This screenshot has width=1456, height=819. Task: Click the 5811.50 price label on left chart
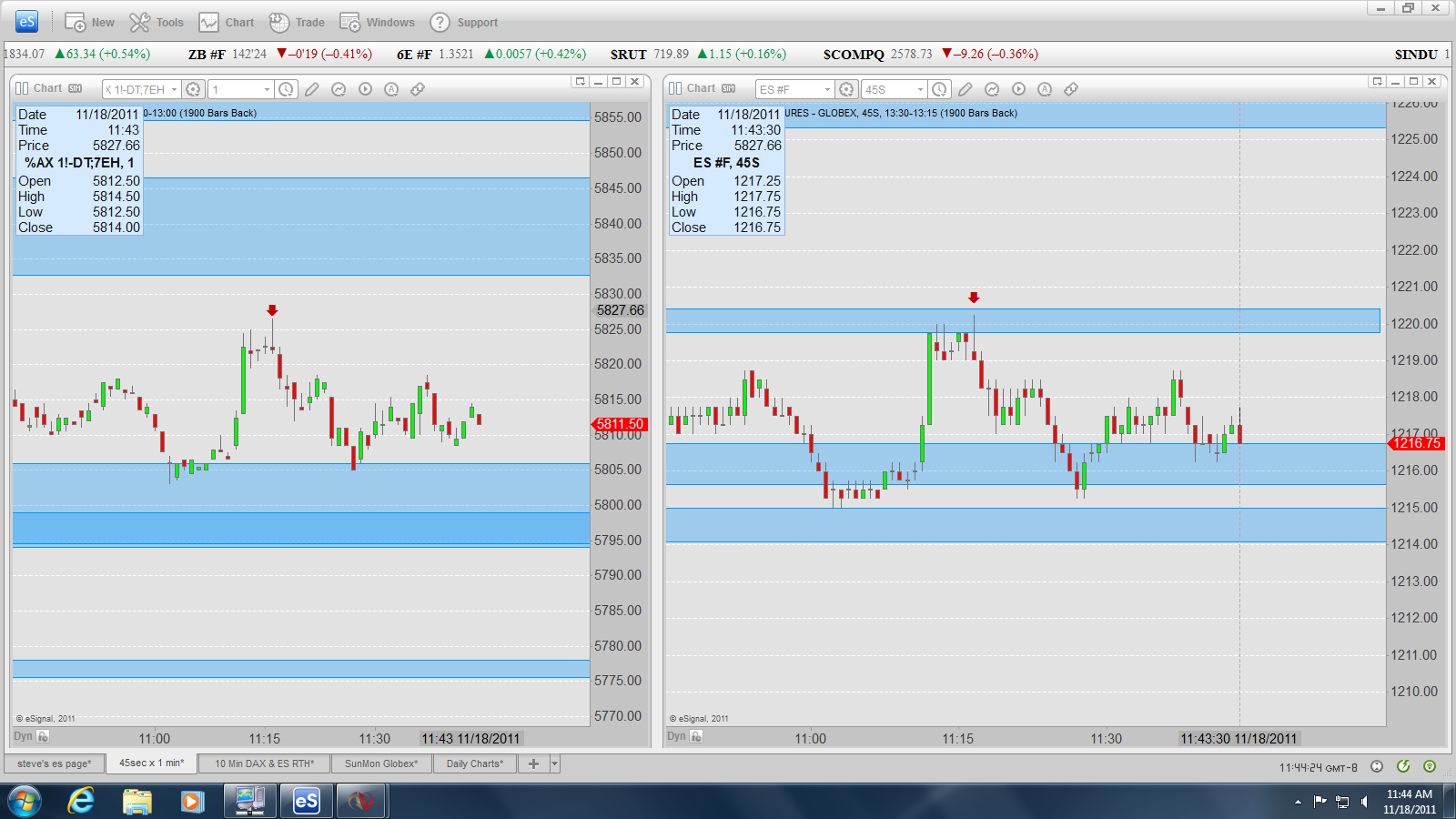point(620,424)
